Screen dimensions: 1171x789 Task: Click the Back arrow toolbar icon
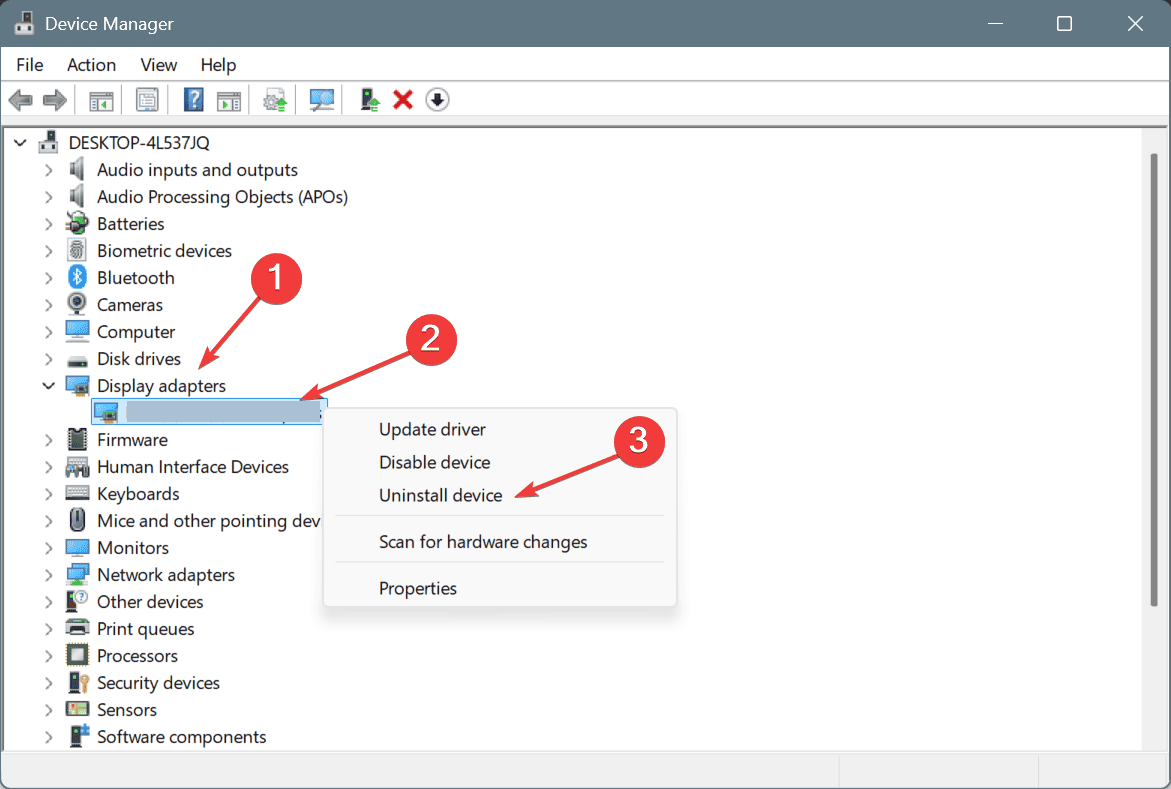20,99
